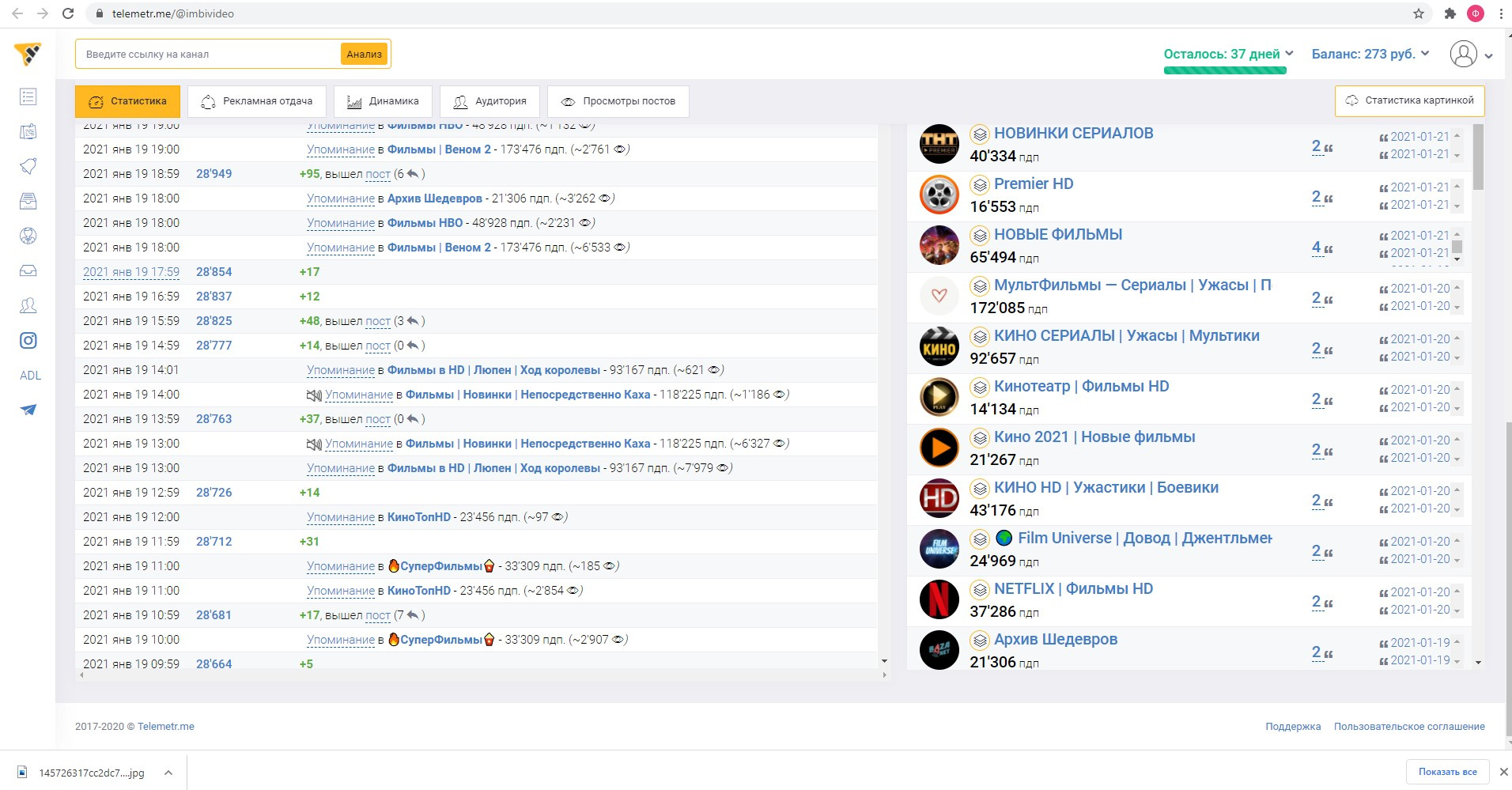Click the stack icon beside Premier HD
This screenshot has height=790, width=1512.
[980, 184]
